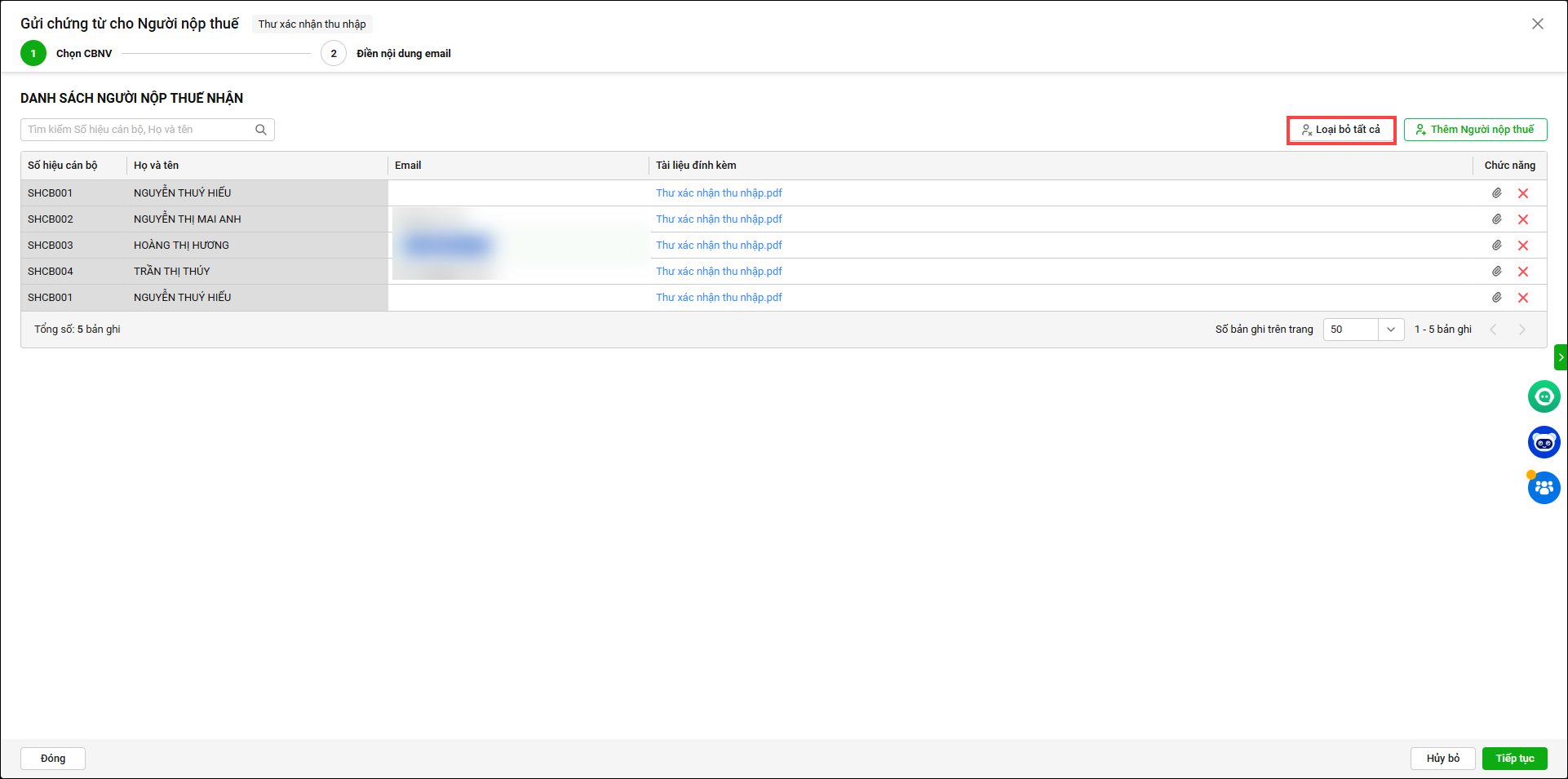Click the Tiếp tục button
This screenshot has height=779, width=1568.
1514,759
